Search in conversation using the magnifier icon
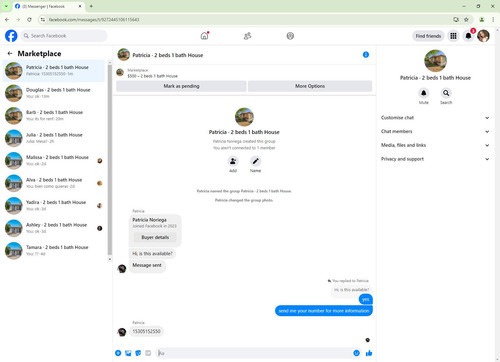The image size is (500, 362). (446, 93)
